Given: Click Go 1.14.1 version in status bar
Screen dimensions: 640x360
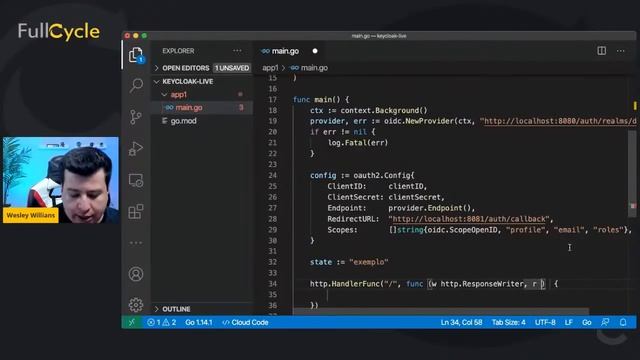Looking at the screenshot, I should [x=199, y=322].
